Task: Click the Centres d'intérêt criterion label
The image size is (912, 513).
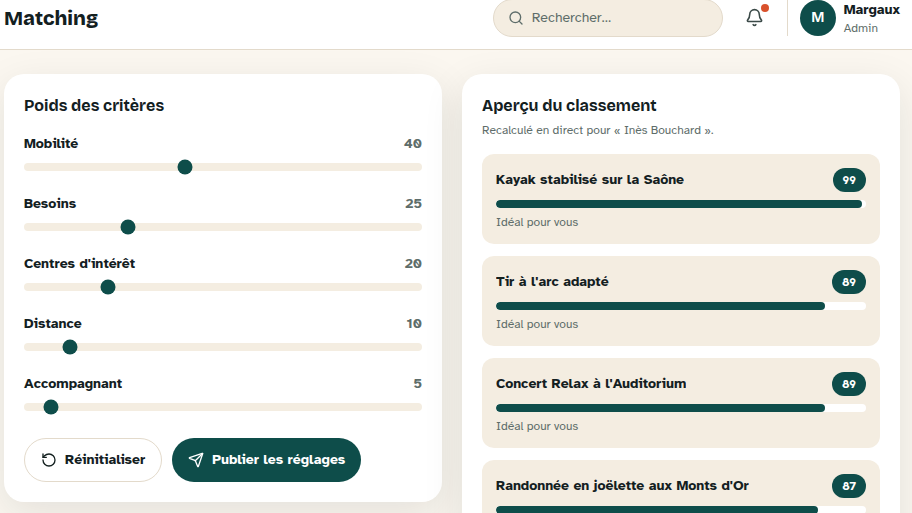Action: tap(80, 263)
